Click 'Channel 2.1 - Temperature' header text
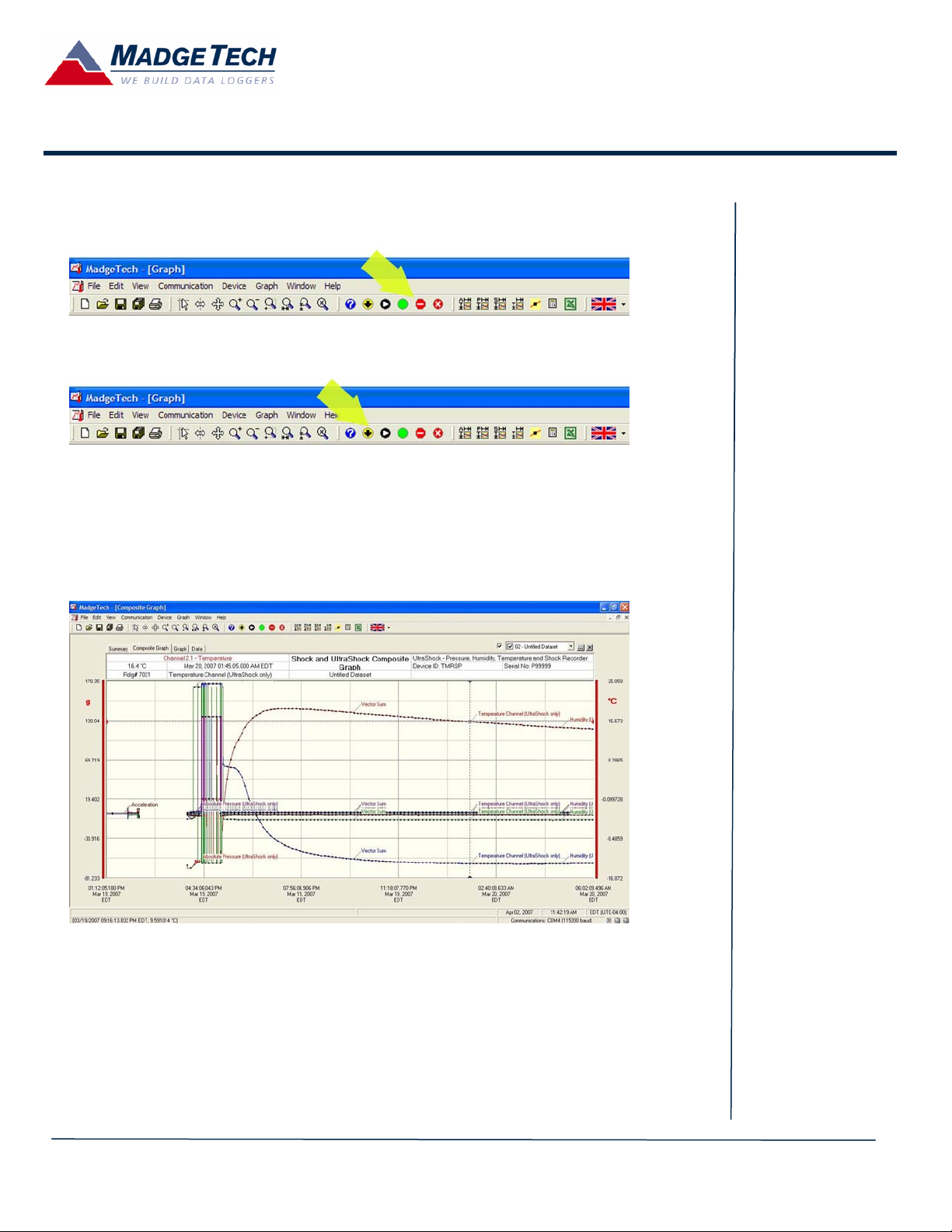 pos(197,658)
